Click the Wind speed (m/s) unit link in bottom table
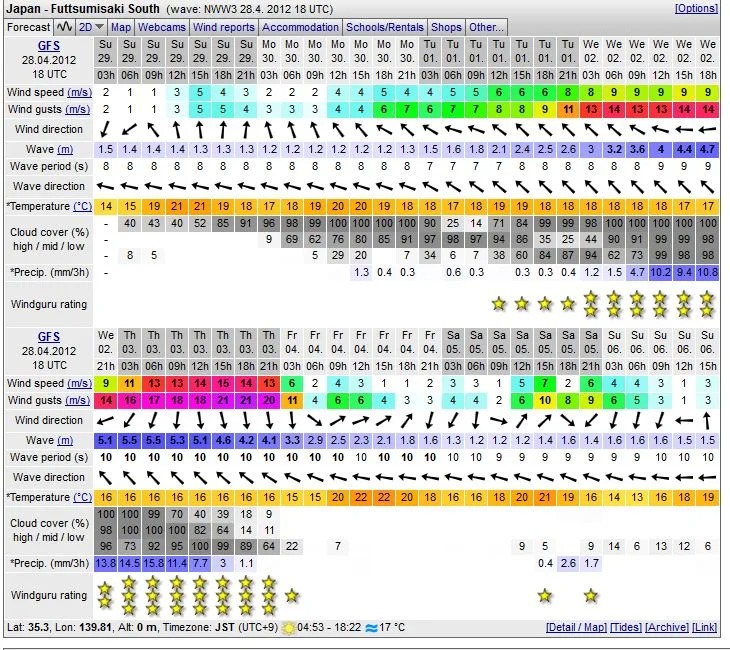 [80, 383]
